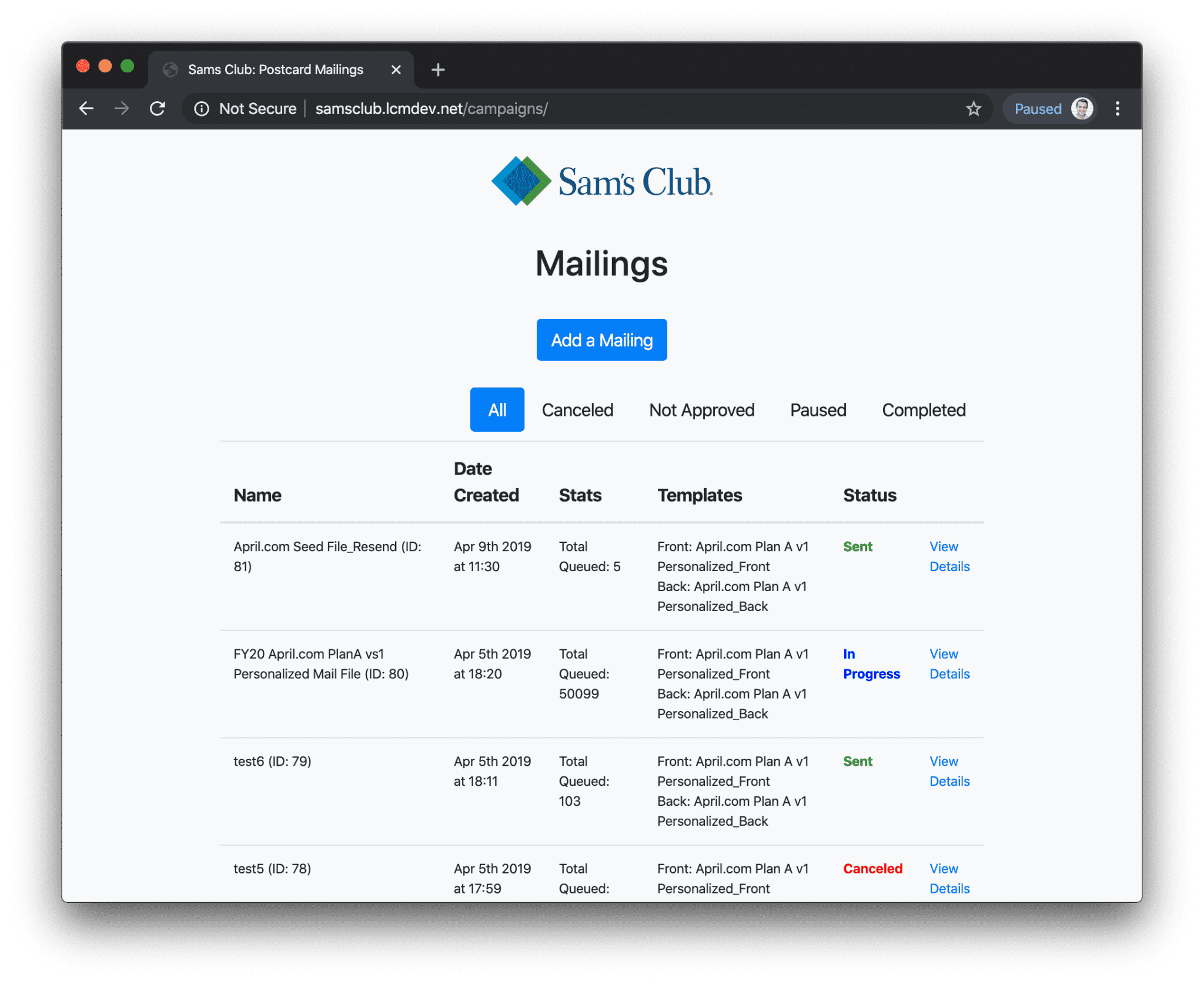The height and width of the screenshot is (984, 1204).
Task: Select the All filter tab
Action: point(497,410)
